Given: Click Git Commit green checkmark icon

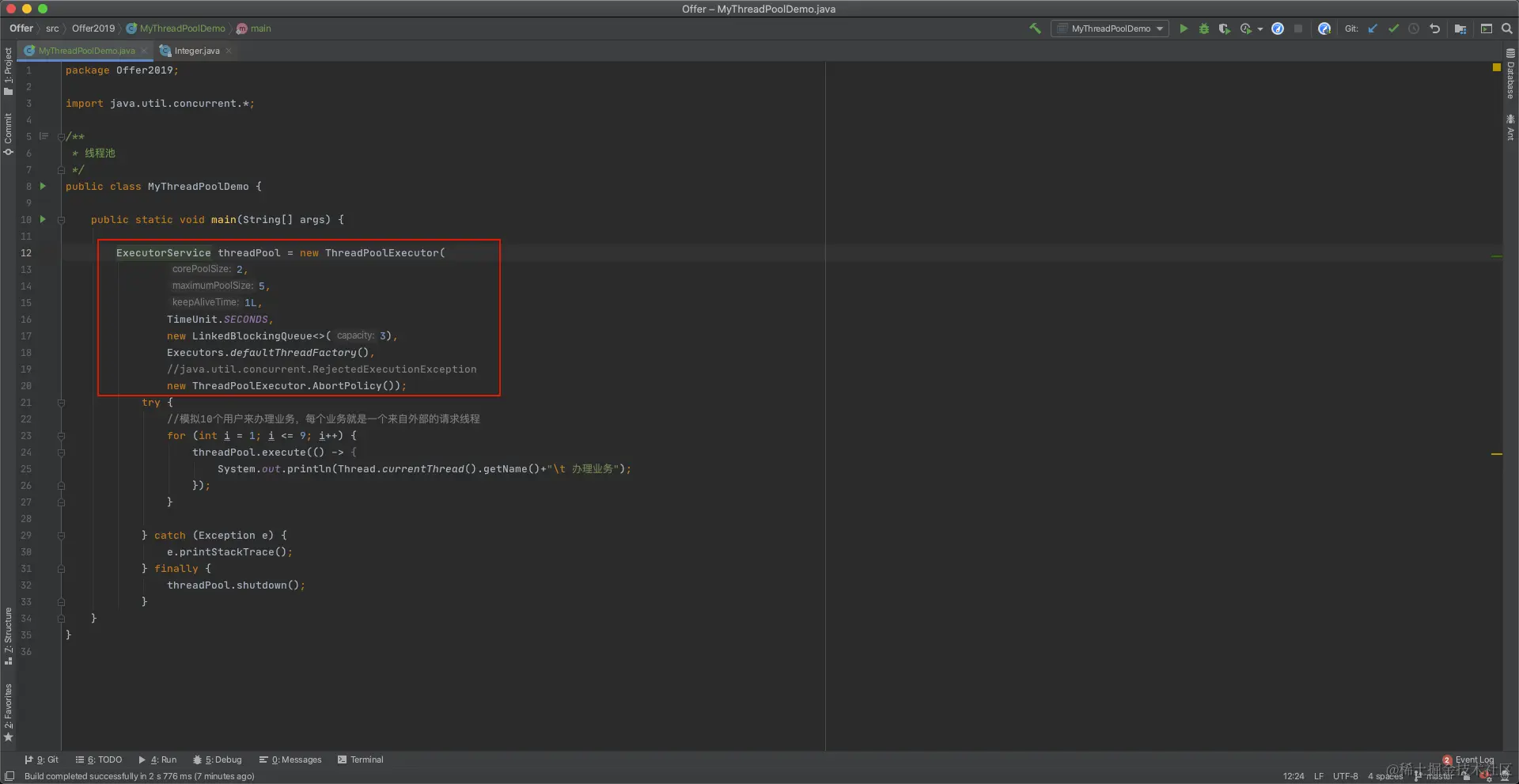Looking at the screenshot, I should pos(1393,28).
